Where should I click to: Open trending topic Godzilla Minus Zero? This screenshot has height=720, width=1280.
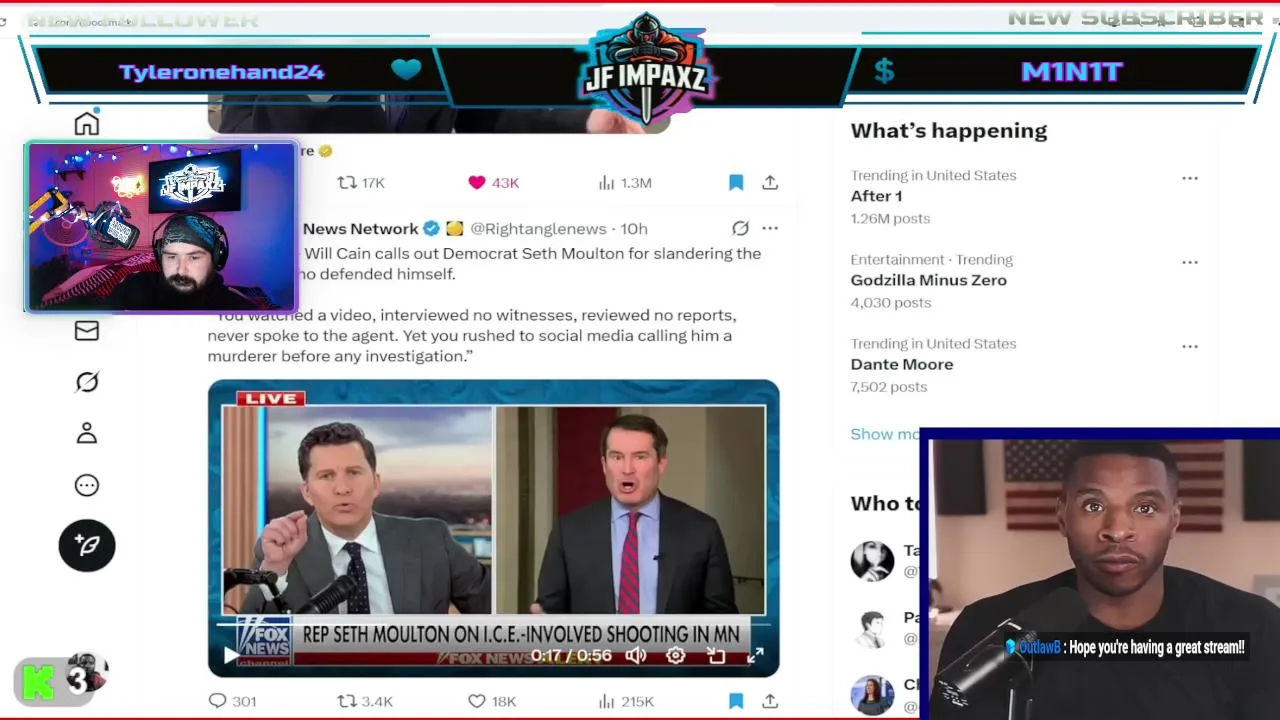(x=929, y=280)
